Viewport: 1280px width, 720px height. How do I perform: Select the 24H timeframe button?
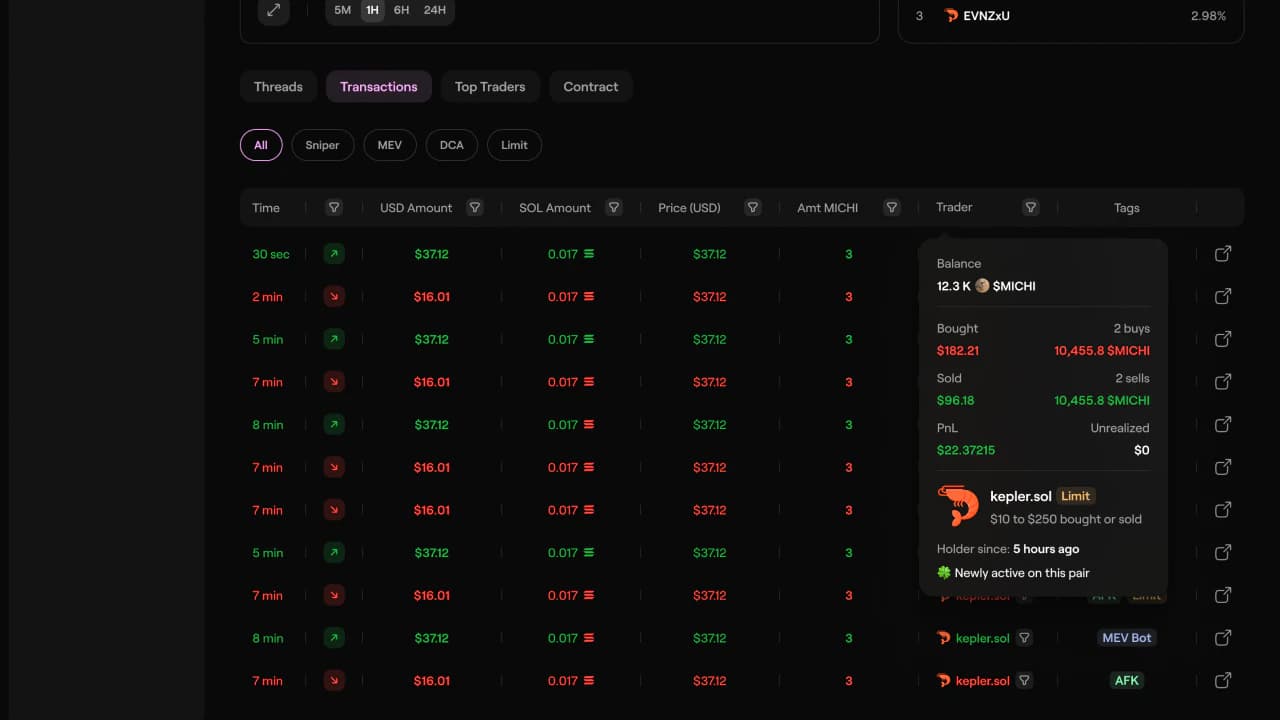point(434,10)
